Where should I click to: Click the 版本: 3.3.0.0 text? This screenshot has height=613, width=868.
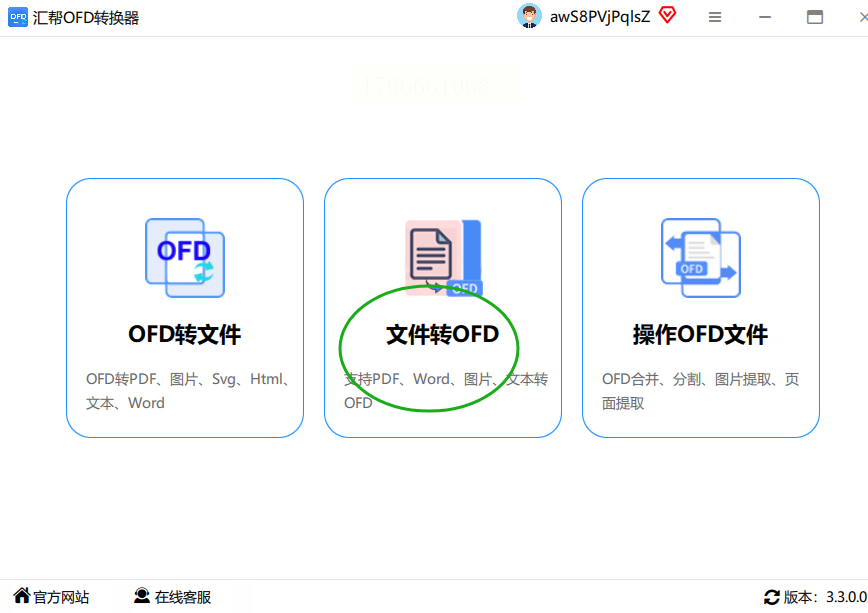825,597
